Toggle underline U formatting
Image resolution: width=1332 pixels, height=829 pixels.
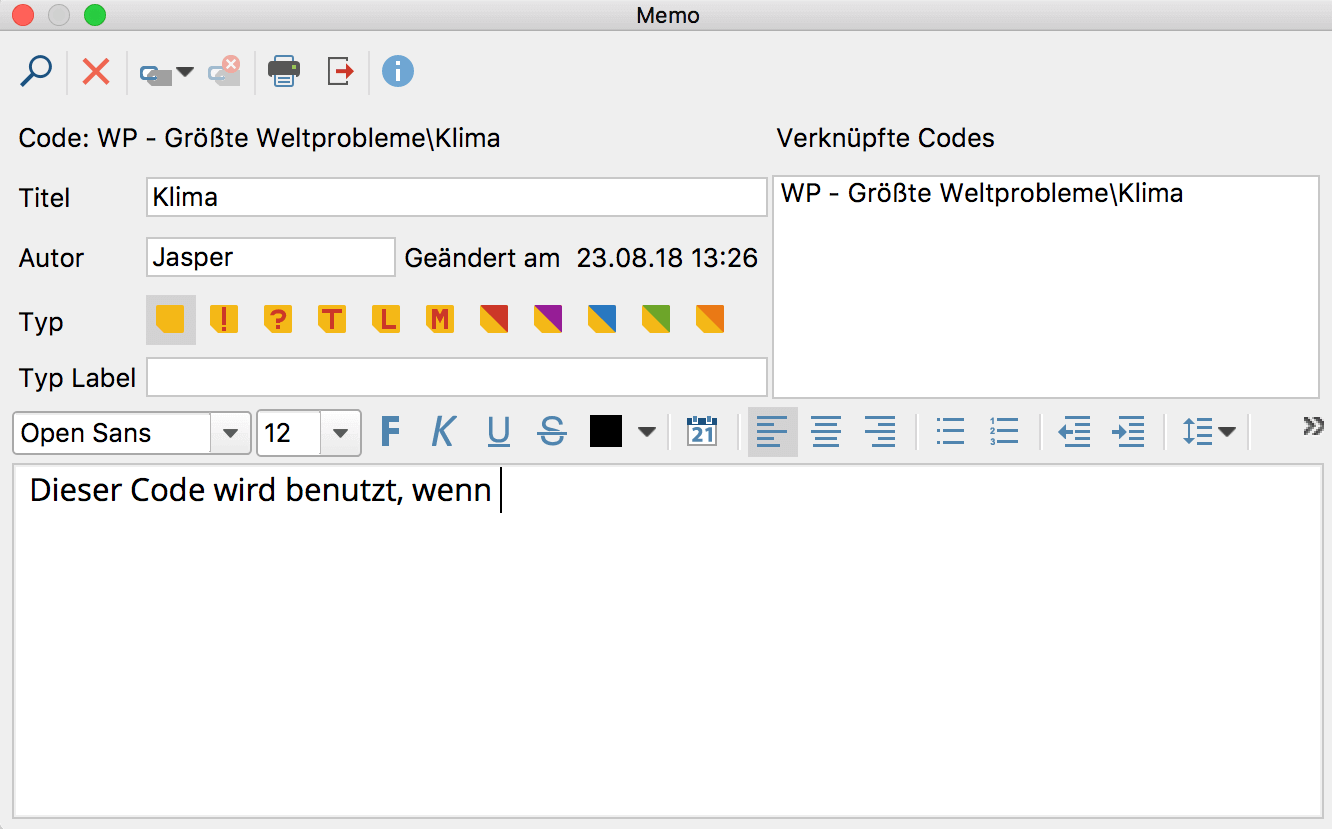tap(498, 432)
